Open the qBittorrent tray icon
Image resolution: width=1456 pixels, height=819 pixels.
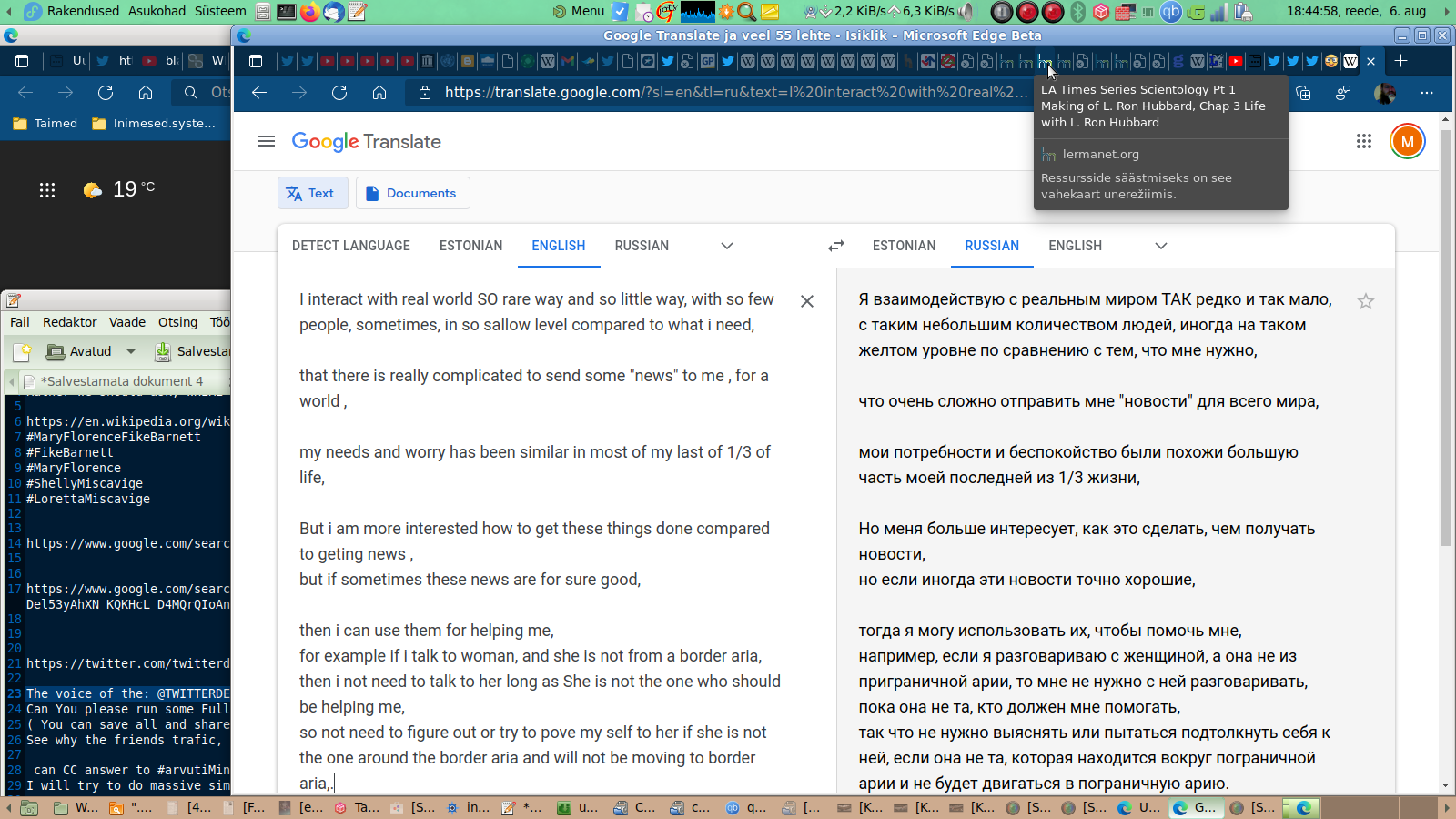1171,12
